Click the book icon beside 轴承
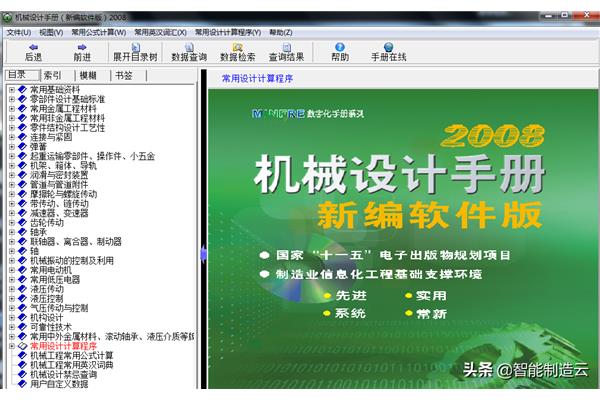The width and height of the screenshot is (600, 400). (x=22, y=232)
